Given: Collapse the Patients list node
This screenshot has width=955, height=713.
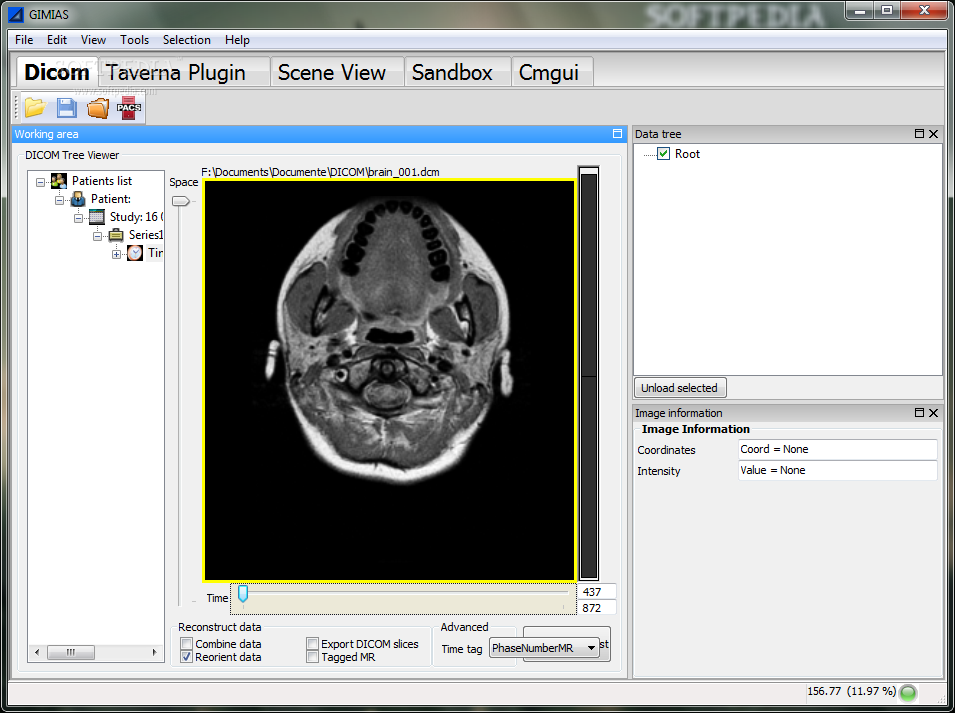Looking at the screenshot, I should coord(40,182).
